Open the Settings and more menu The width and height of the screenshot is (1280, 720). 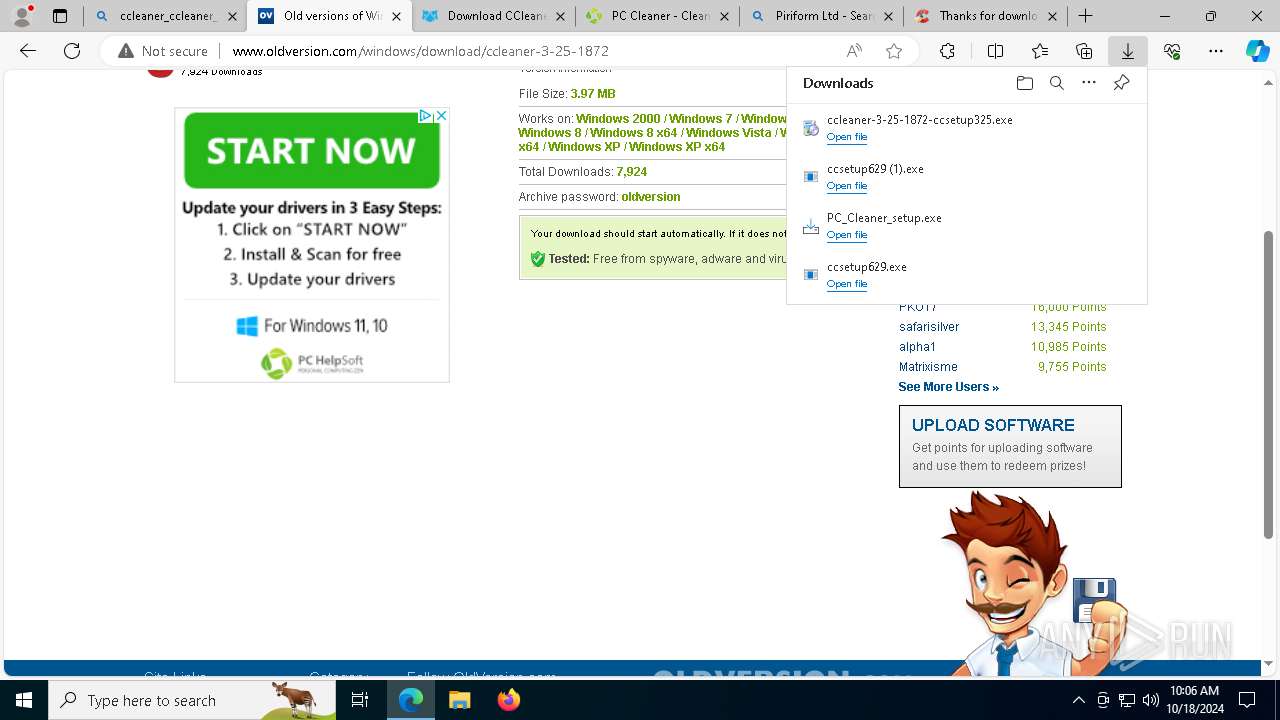point(1216,51)
